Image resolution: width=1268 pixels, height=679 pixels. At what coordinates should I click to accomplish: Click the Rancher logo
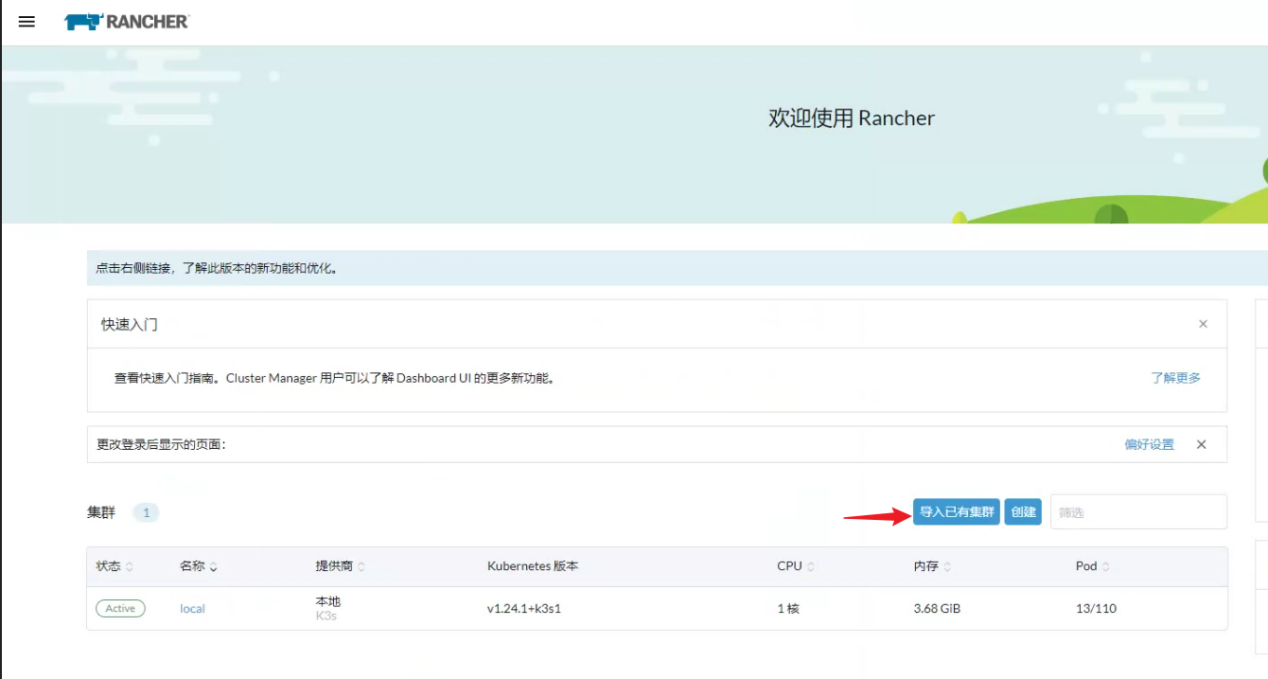[x=126, y=21]
